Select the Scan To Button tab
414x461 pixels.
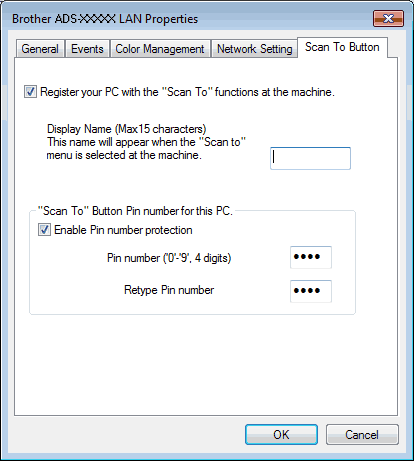pos(342,47)
